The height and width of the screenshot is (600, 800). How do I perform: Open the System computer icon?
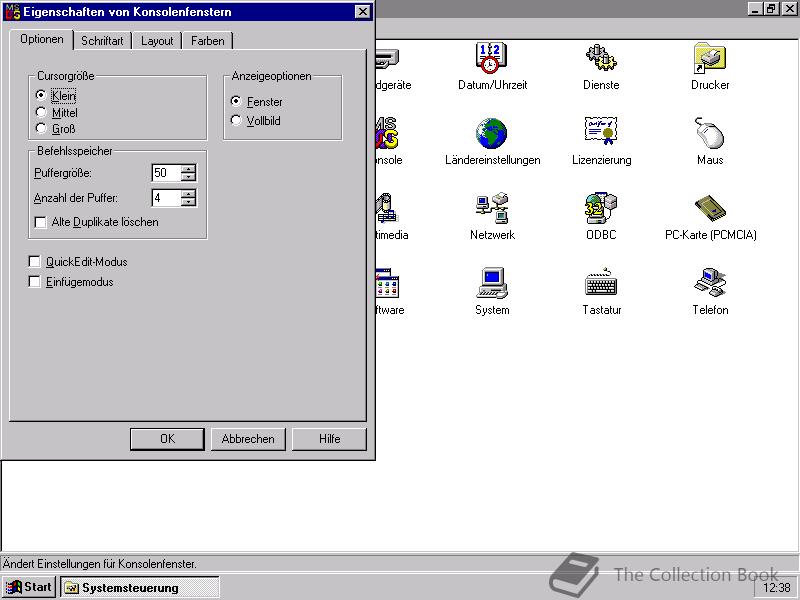(x=491, y=283)
